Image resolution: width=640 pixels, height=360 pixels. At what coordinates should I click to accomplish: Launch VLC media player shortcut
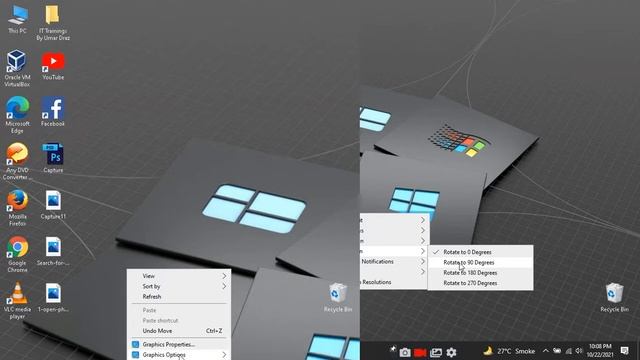point(17,301)
